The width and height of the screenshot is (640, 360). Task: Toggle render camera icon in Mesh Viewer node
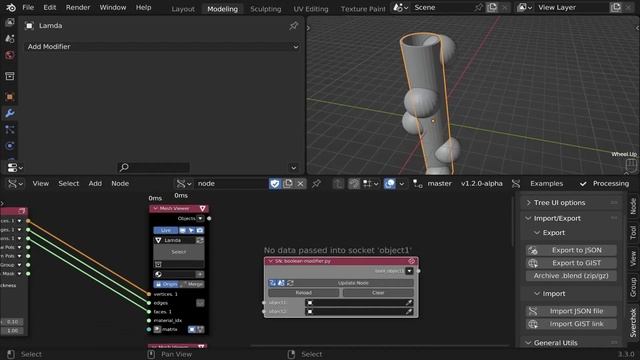[200, 230]
